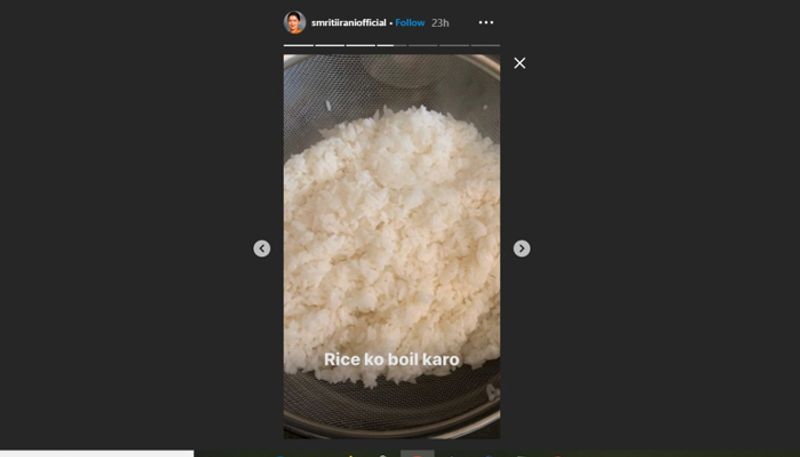Follow the smritiiraniofficial account
The image size is (800, 457).
[410, 22]
